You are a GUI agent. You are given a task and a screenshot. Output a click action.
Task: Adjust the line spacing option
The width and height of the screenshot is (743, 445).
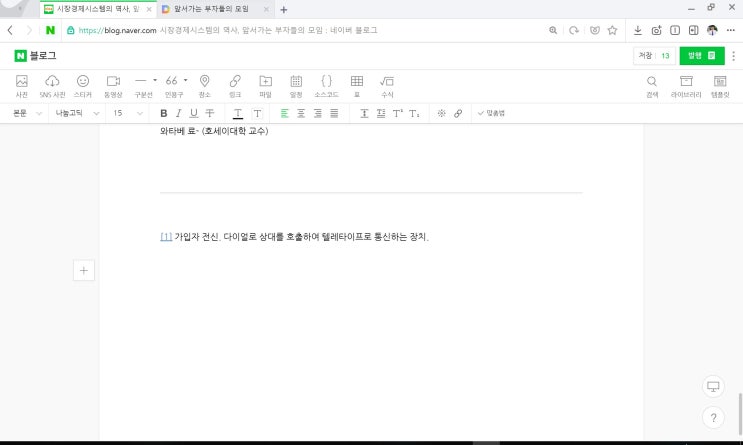click(364, 113)
